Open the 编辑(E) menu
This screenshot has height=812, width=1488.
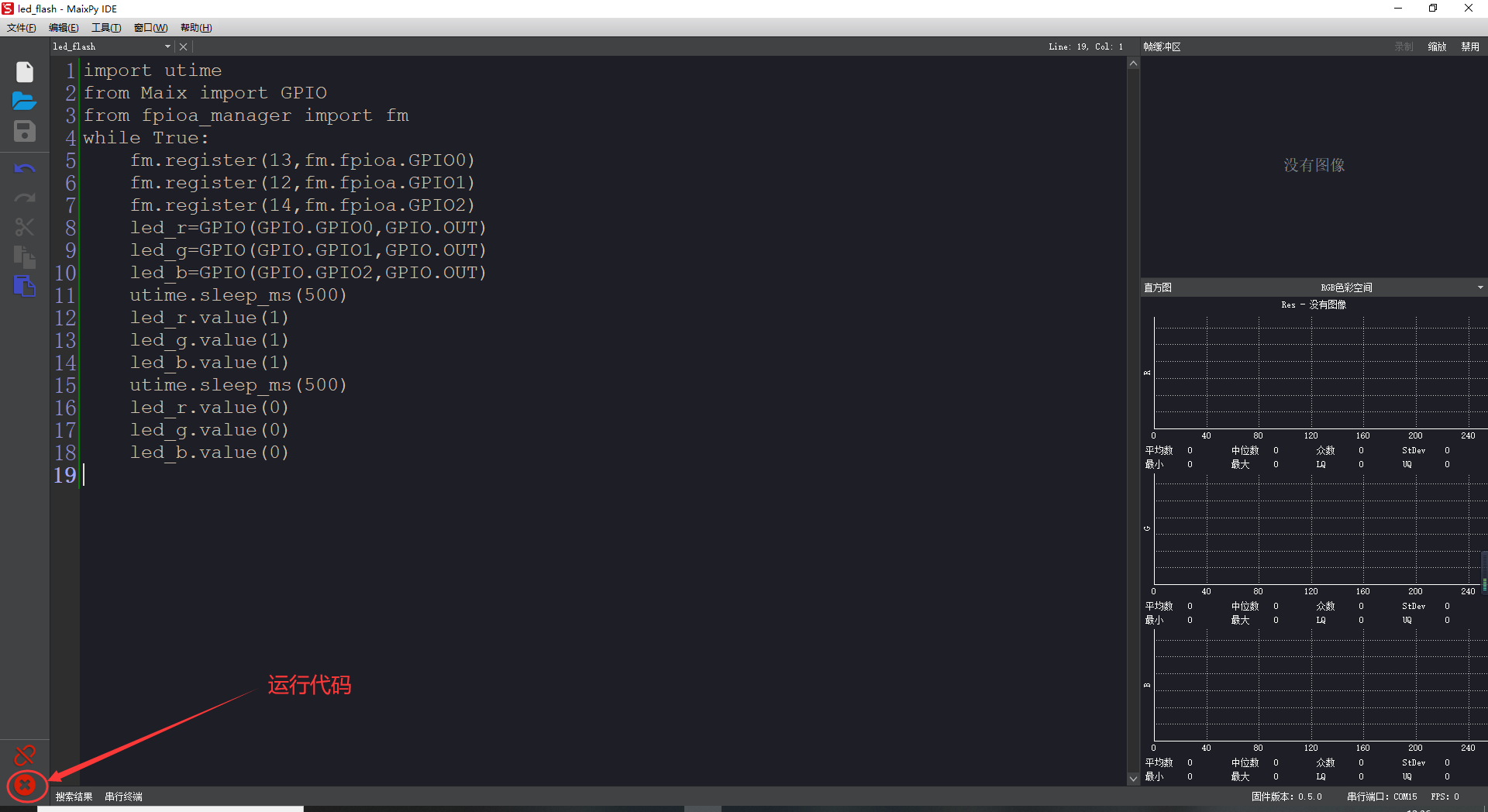click(64, 28)
